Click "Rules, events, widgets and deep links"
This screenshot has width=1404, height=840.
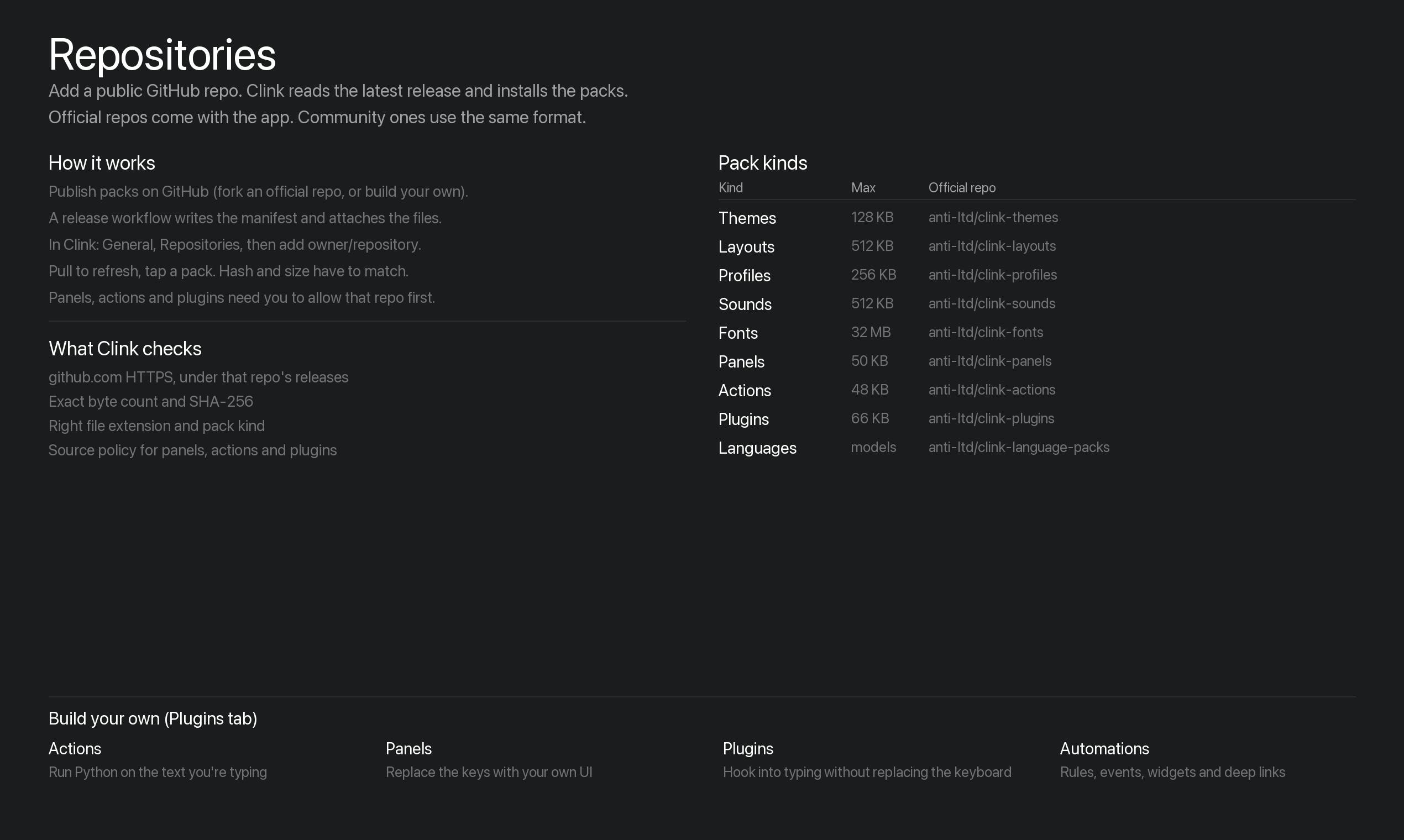pos(1173,773)
